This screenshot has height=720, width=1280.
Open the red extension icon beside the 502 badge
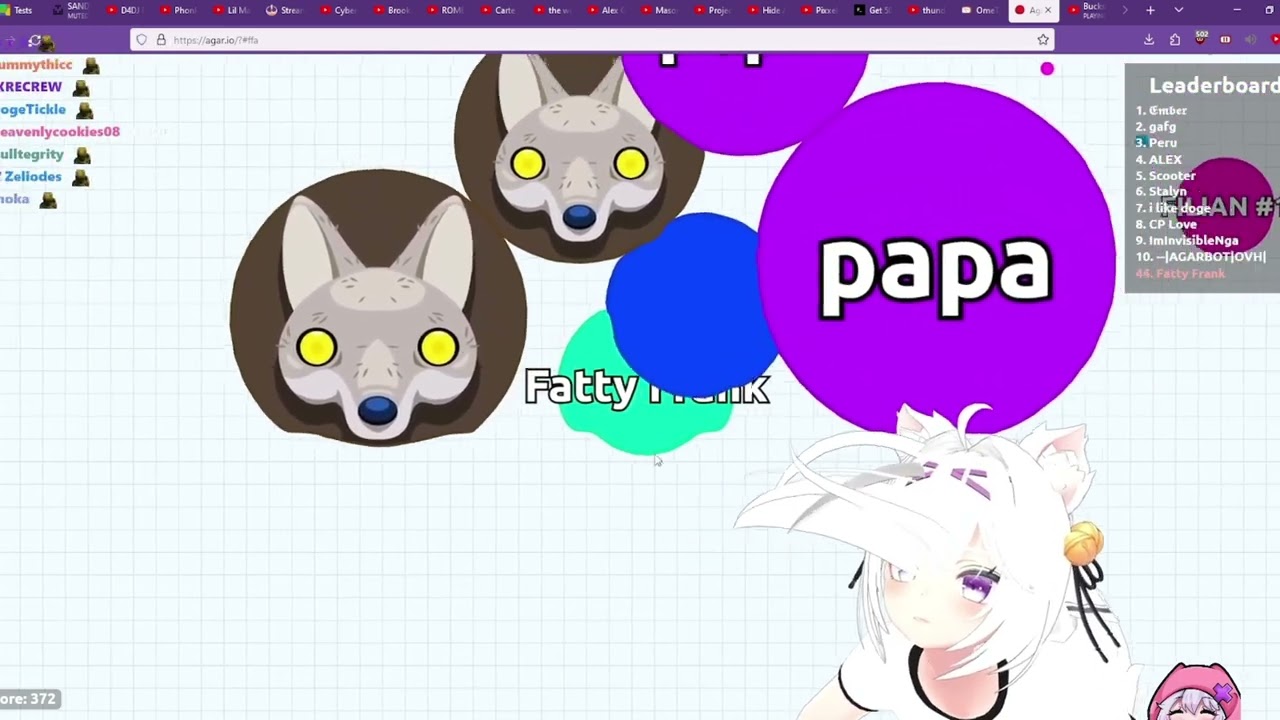[1225, 40]
